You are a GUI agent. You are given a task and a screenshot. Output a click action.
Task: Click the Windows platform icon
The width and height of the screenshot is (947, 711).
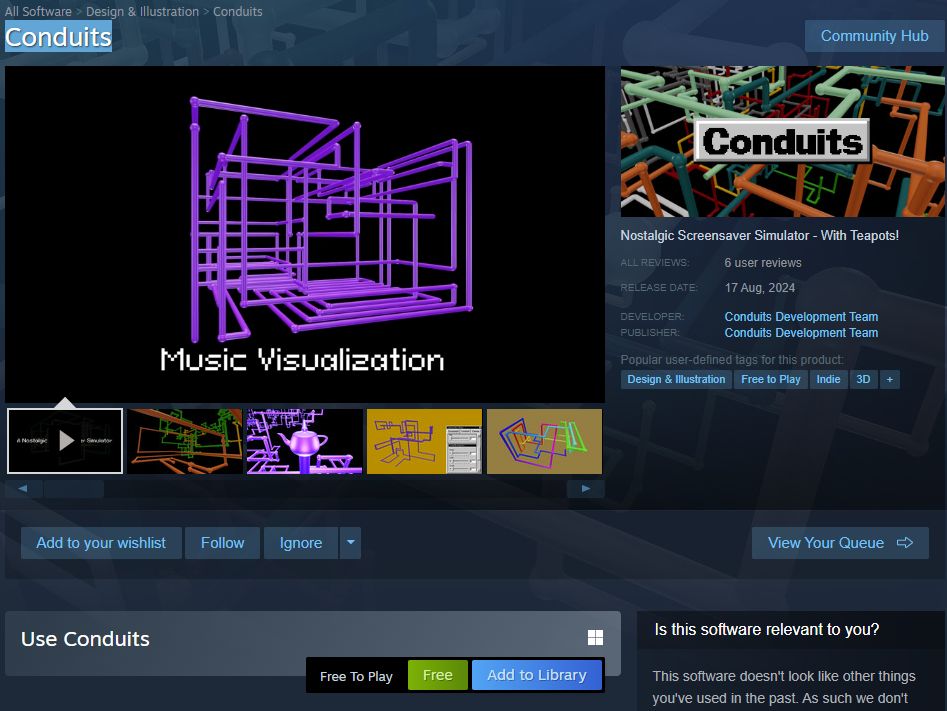click(x=595, y=637)
